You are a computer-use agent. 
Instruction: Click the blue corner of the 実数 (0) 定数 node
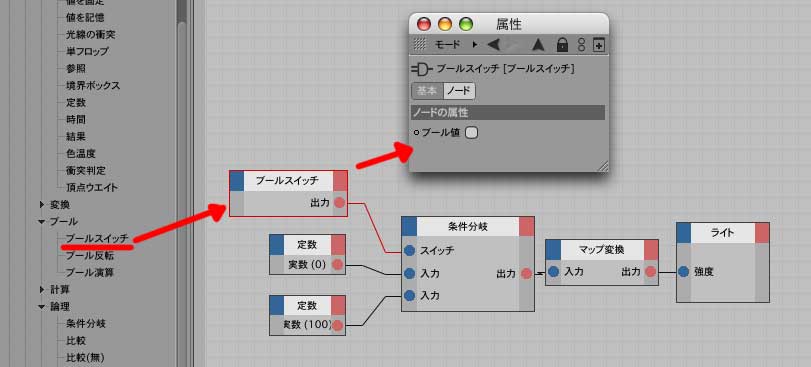click(x=277, y=244)
